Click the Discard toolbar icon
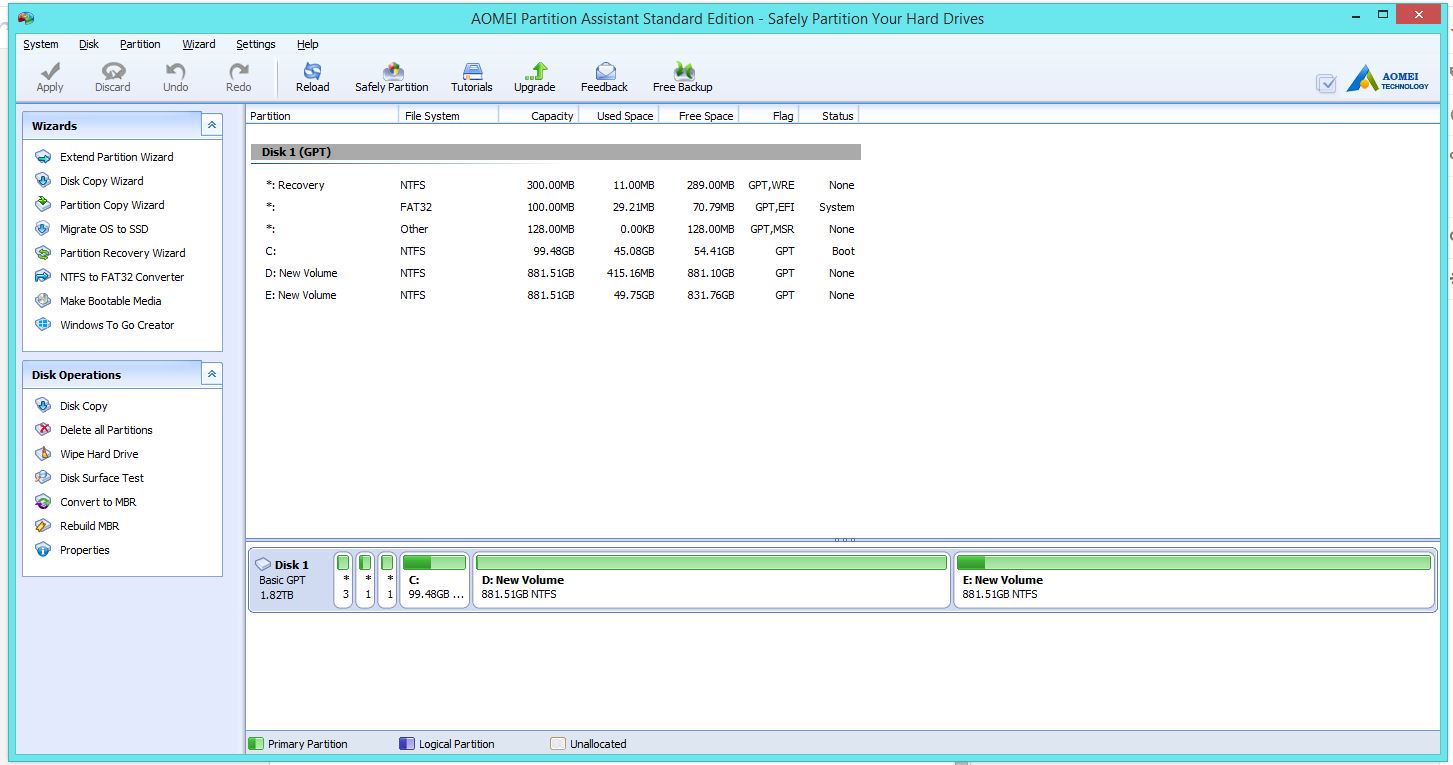Viewport: 1453px width, 765px height. tap(113, 72)
